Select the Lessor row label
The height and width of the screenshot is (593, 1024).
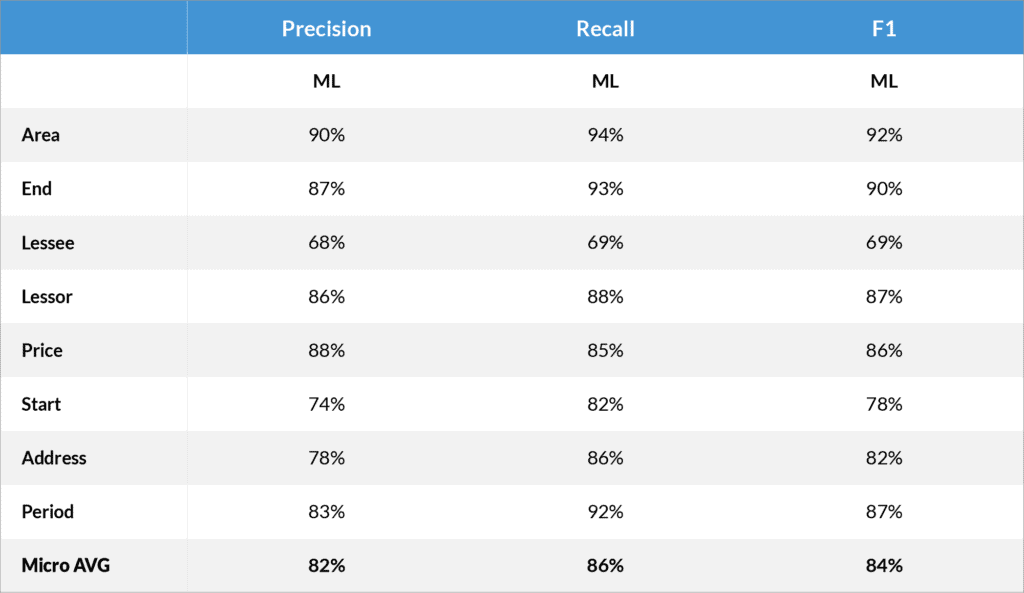tap(47, 297)
